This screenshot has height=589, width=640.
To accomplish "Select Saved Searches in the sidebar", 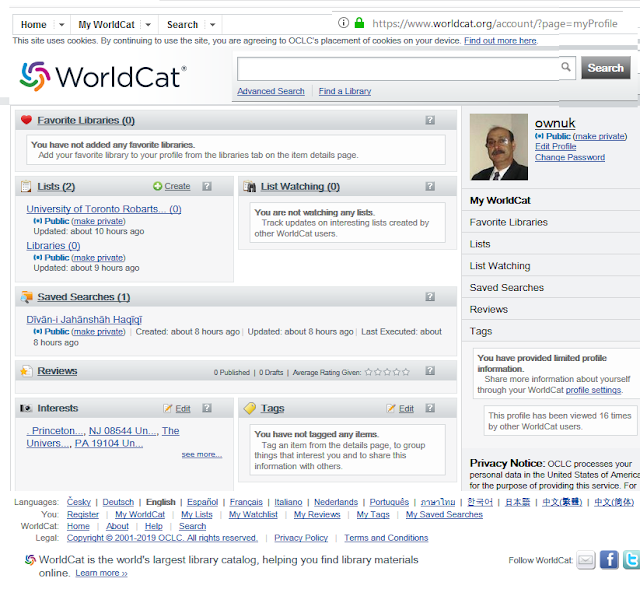I will point(507,287).
